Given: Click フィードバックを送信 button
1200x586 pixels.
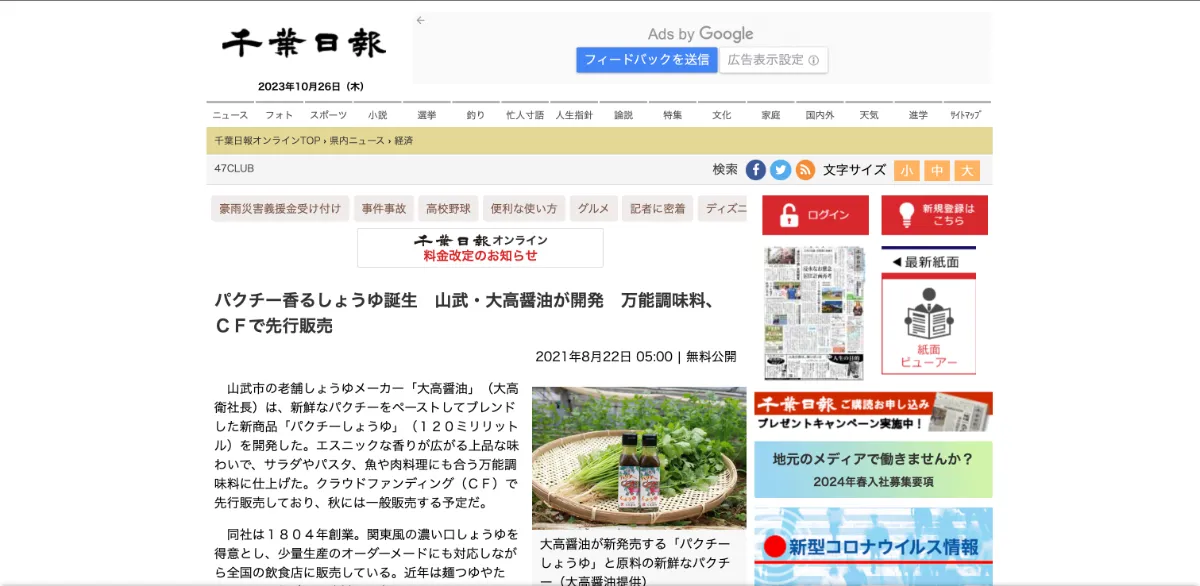Looking at the screenshot, I should [647, 60].
